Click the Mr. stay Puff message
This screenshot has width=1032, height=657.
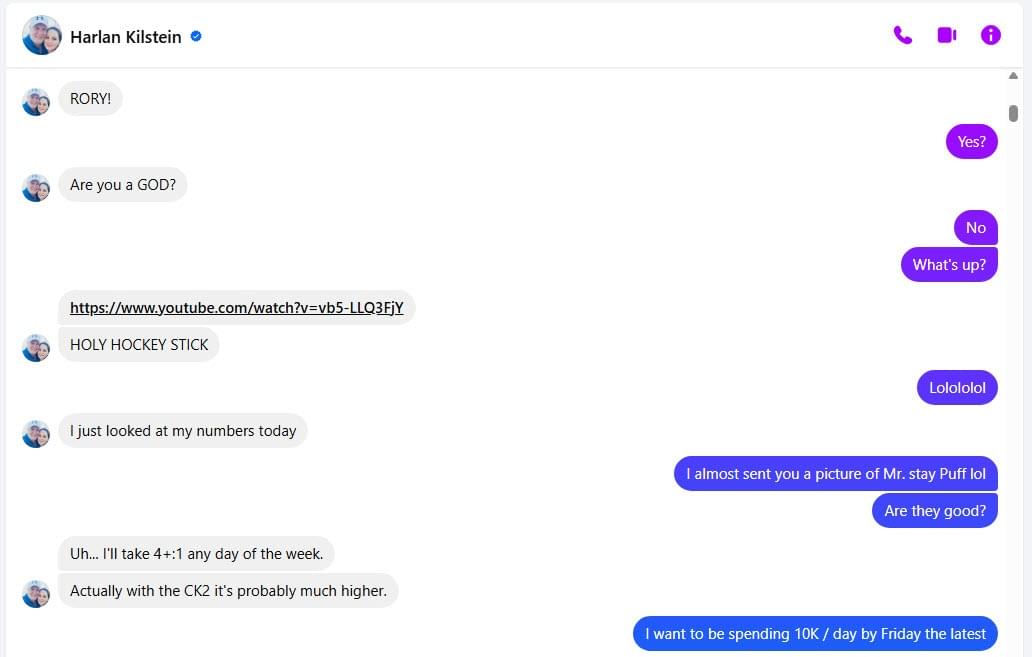835,474
